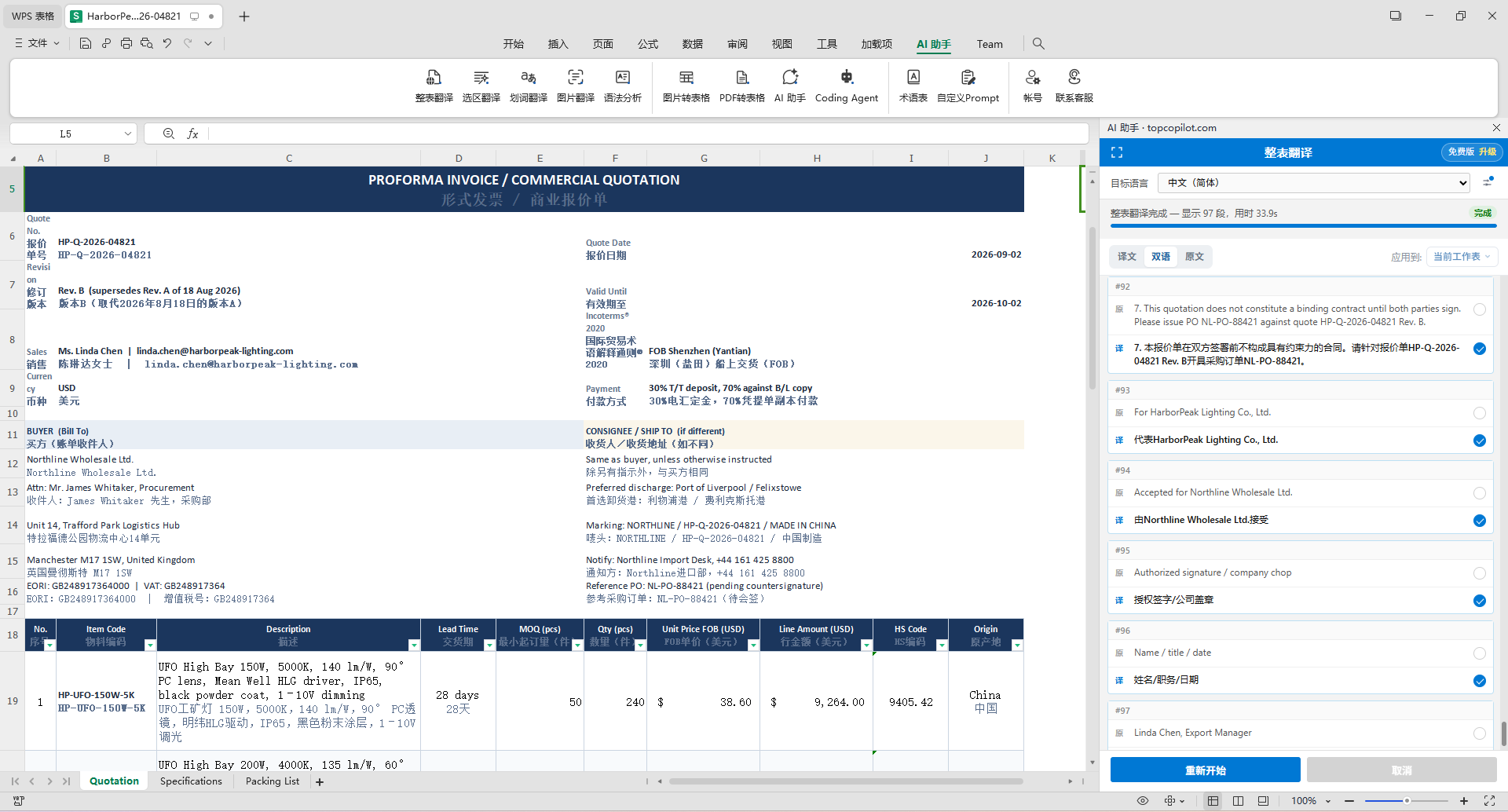The width and height of the screenshot is (1508, 812).
Task: Open the 插入 ribbon tab
Action: [x=558, y=44]
